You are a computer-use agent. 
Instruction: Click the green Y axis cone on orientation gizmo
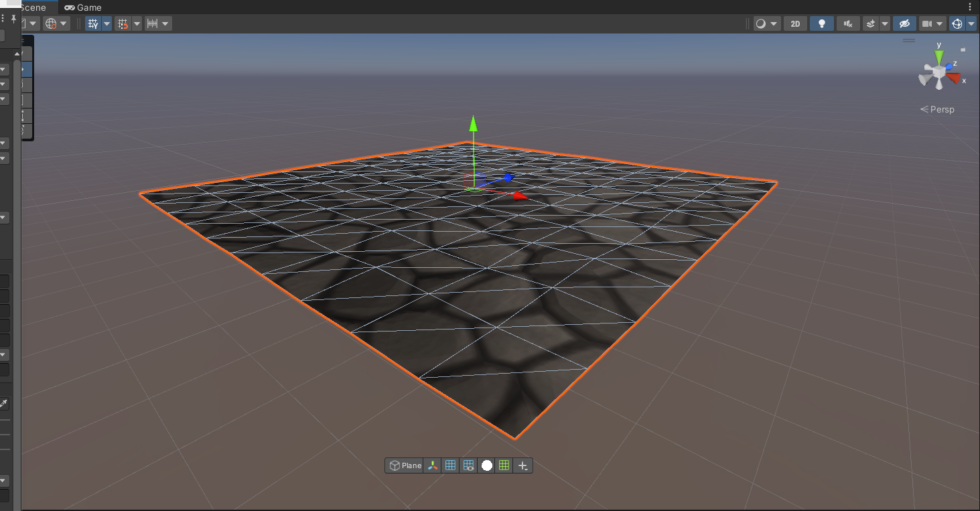click(939, 57)
